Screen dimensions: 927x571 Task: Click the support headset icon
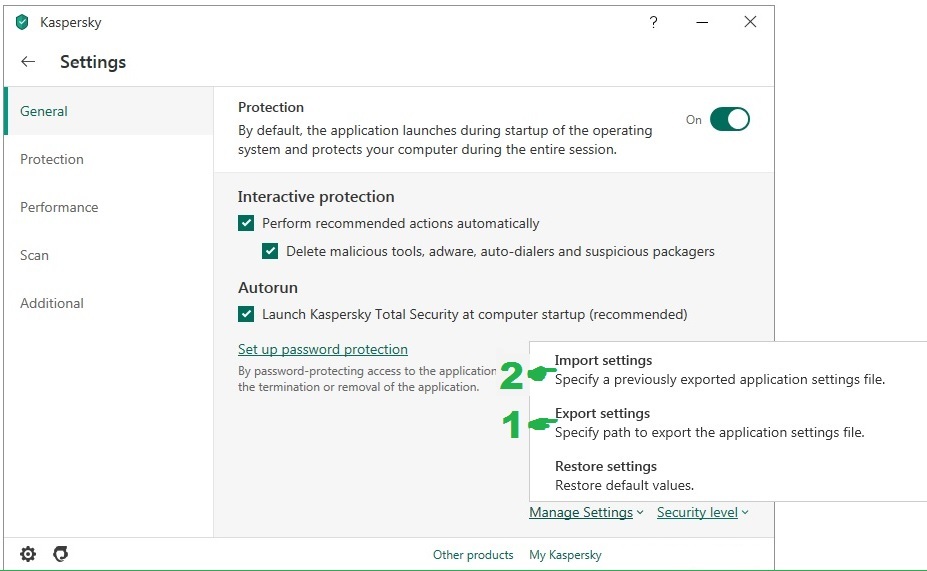pos(61,554)
